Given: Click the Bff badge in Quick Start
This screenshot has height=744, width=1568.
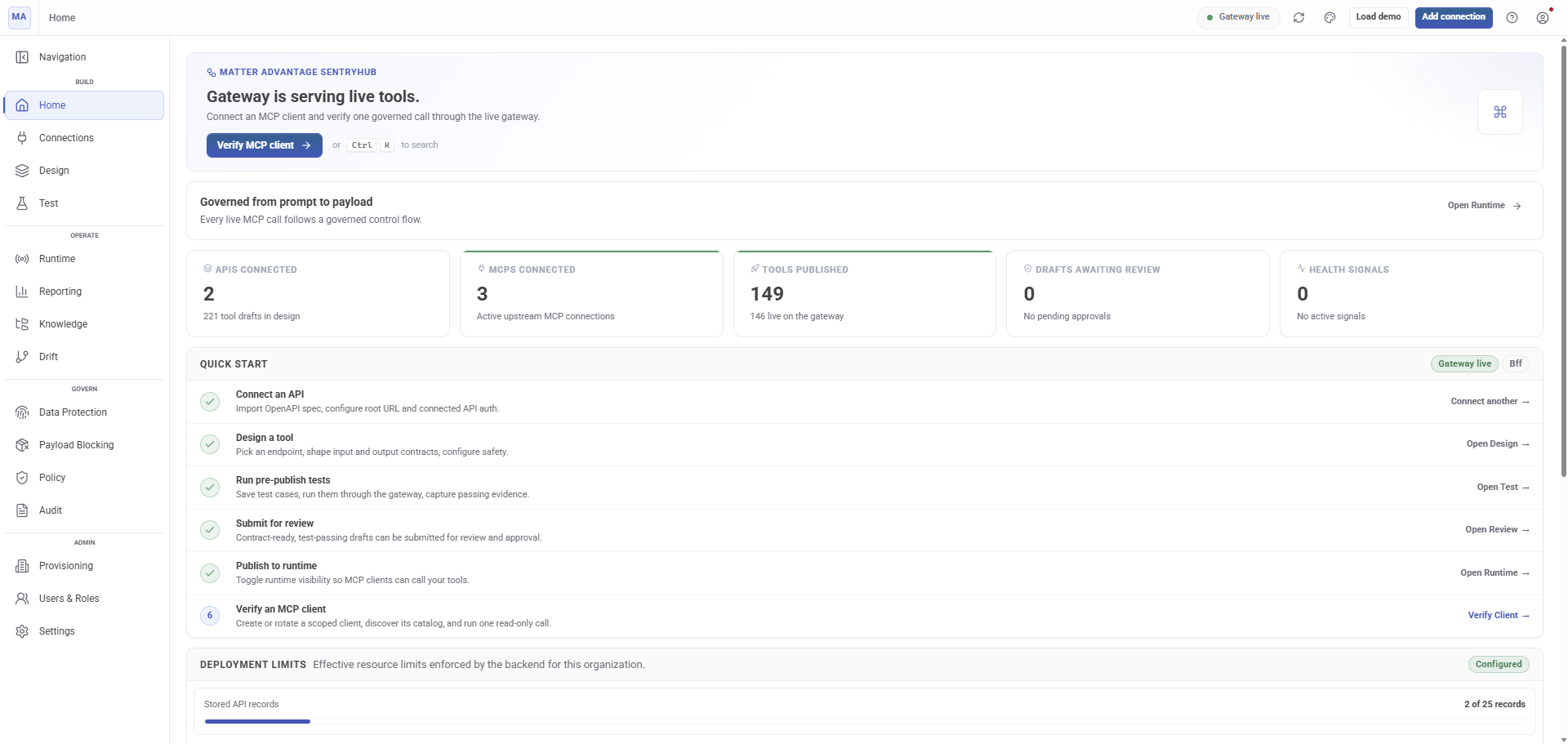Looking at the screenshot, I should pos(1516,364).
